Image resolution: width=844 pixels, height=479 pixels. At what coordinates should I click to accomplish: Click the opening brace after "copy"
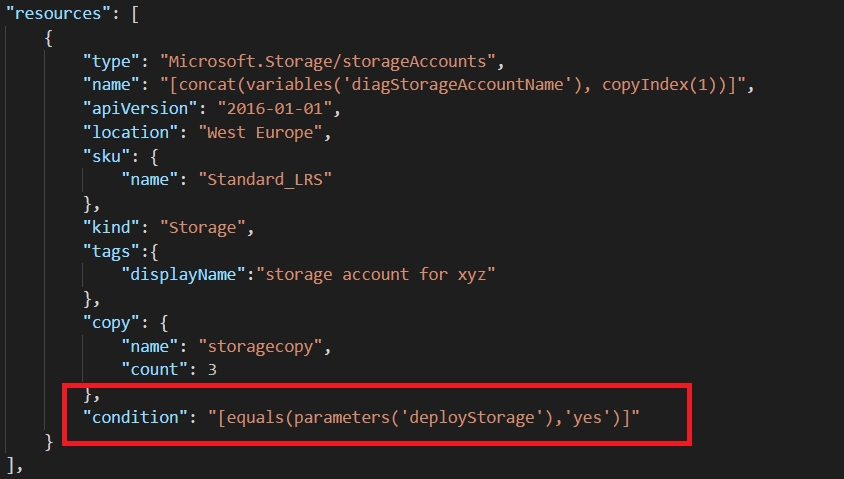[164, 322]
